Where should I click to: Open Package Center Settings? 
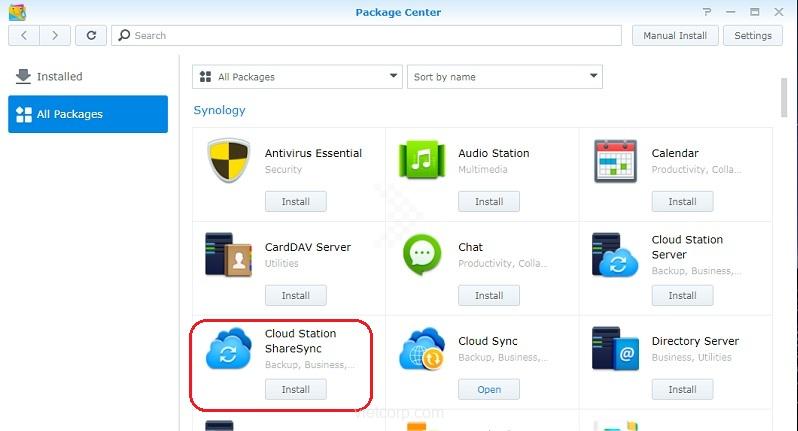click(753, 35)
